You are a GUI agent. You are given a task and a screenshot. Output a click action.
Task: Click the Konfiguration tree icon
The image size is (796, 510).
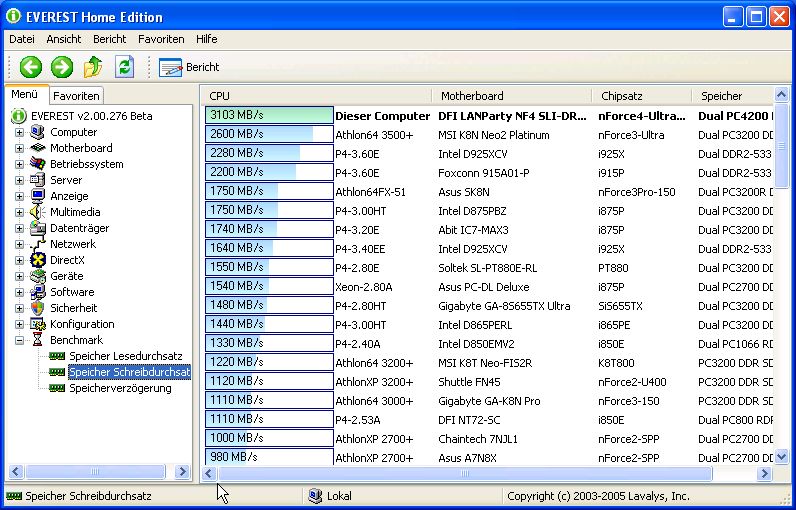[x=38, y=324]
